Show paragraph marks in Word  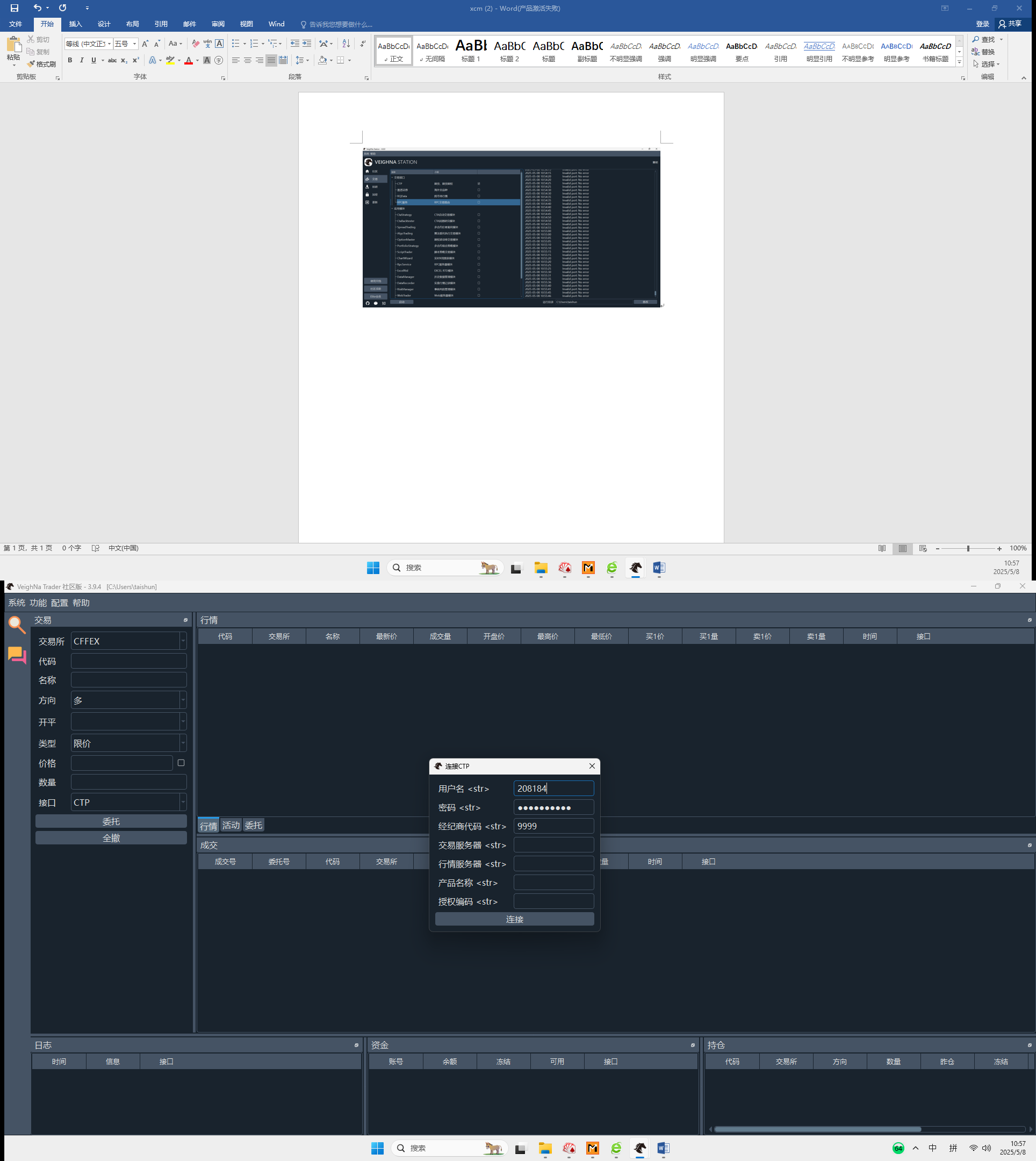click(x=363, y=44)
